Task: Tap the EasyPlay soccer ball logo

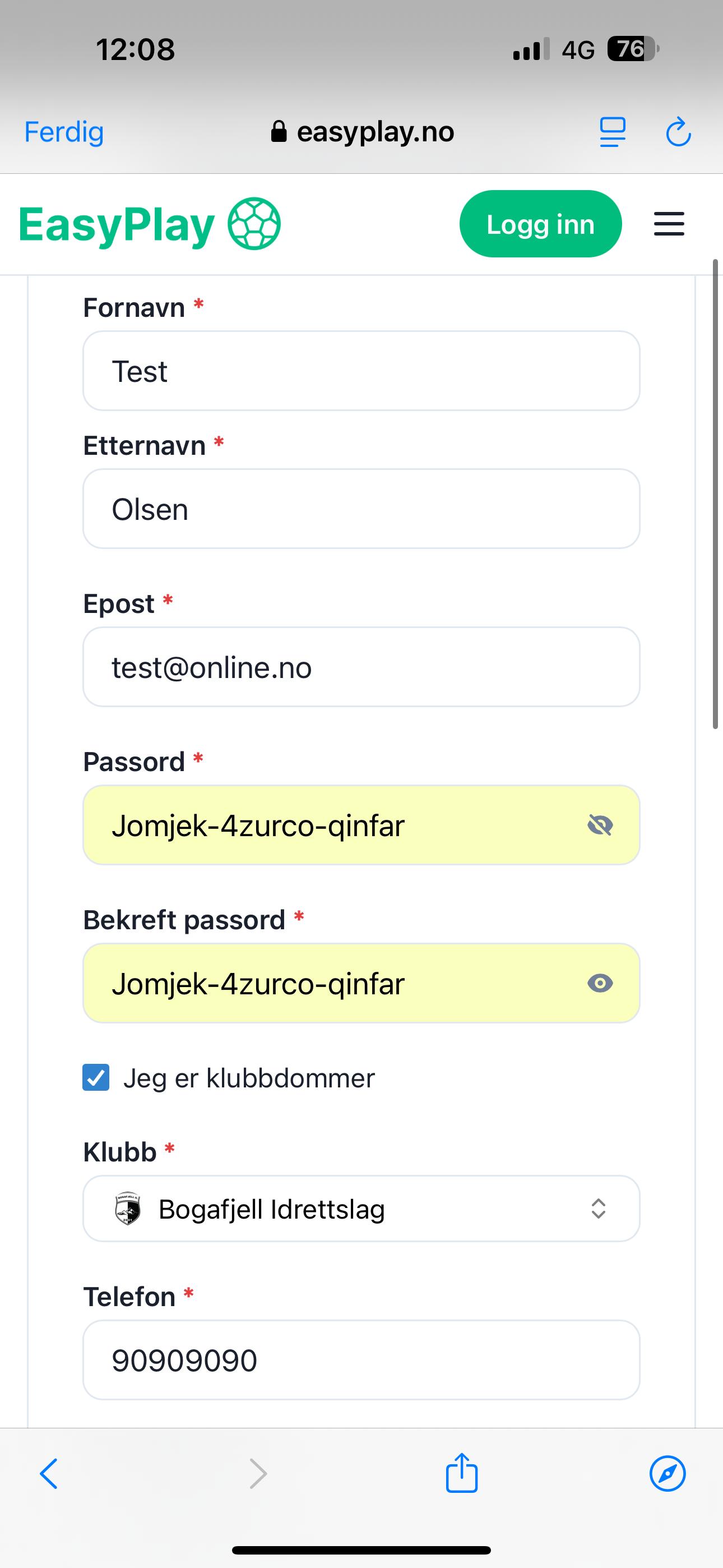Action: [x=254, y=224]
